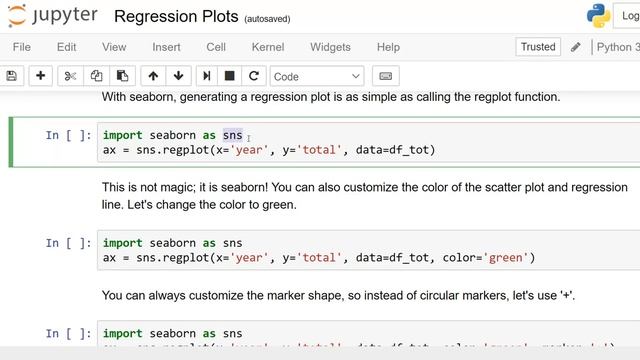Click in the first regplot code cell
This screenshot has height=360, width=640.
point(369,142)
